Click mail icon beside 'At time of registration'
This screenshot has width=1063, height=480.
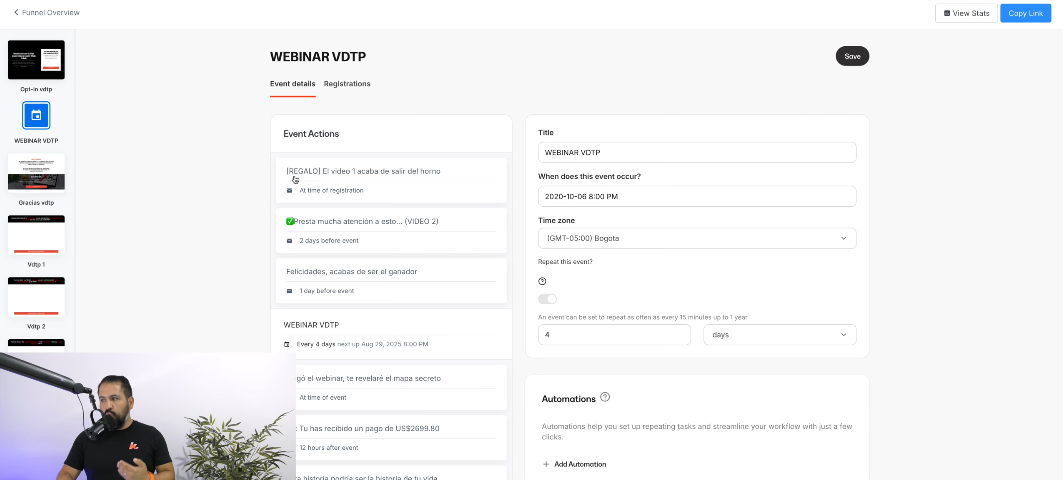(x=289, y=191)
